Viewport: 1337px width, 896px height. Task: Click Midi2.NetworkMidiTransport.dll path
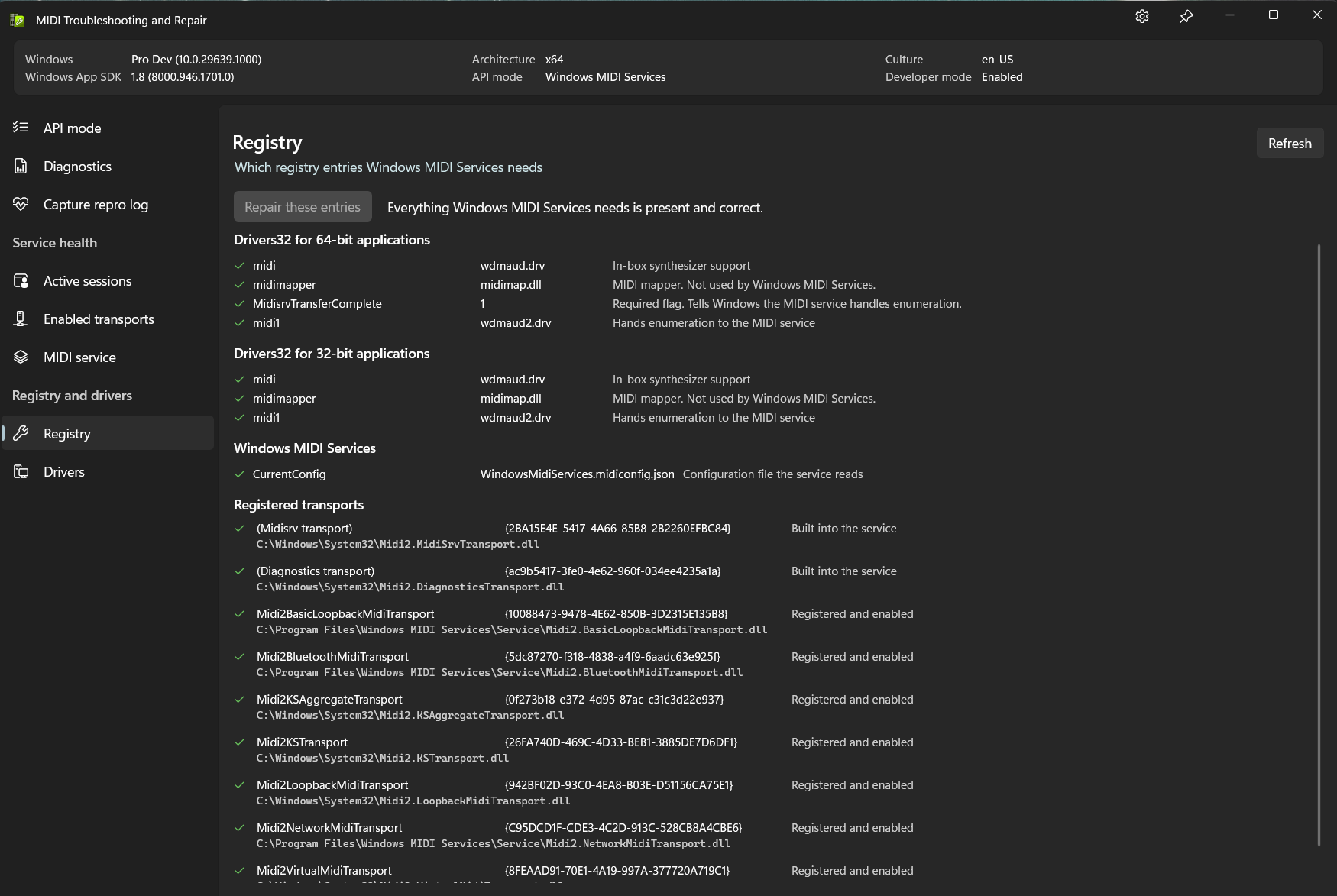(x=494, y=844)
